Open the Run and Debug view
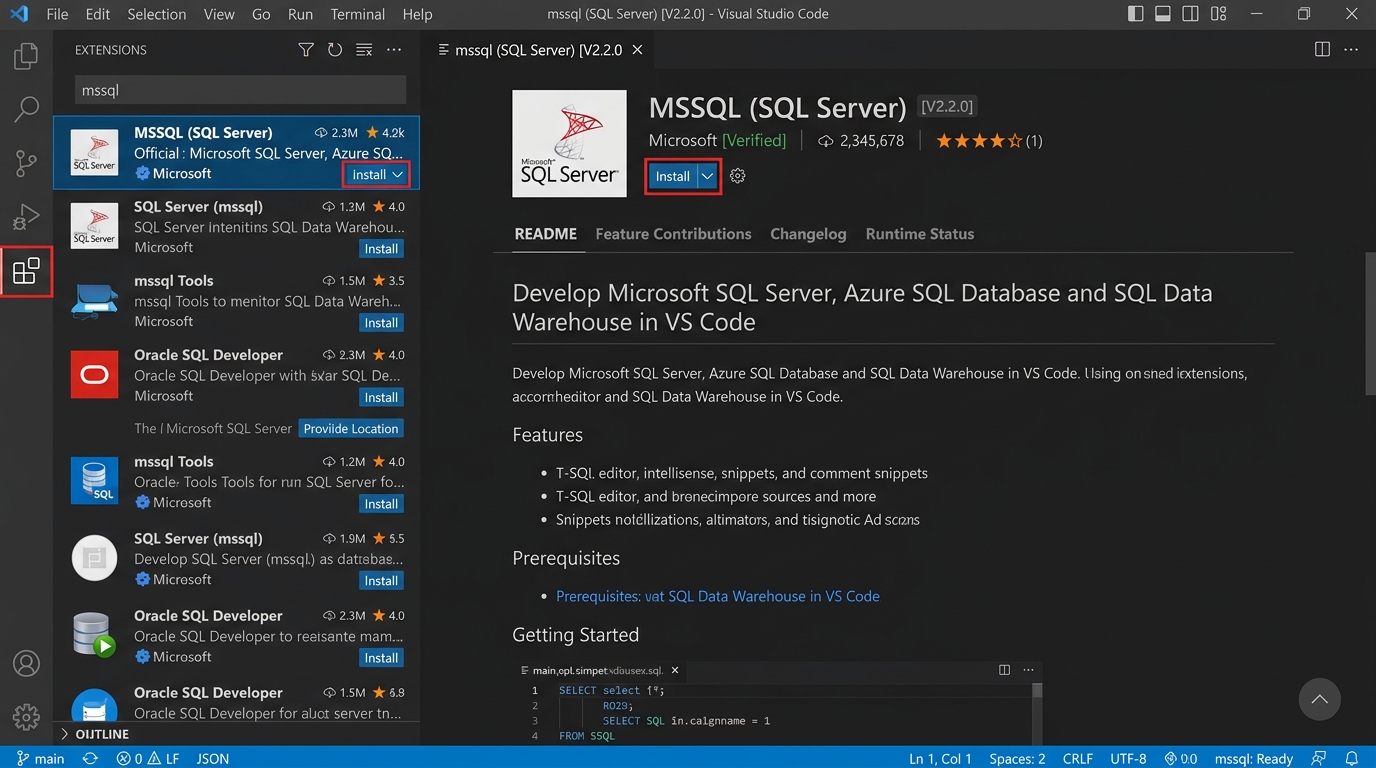 point(26,216)
